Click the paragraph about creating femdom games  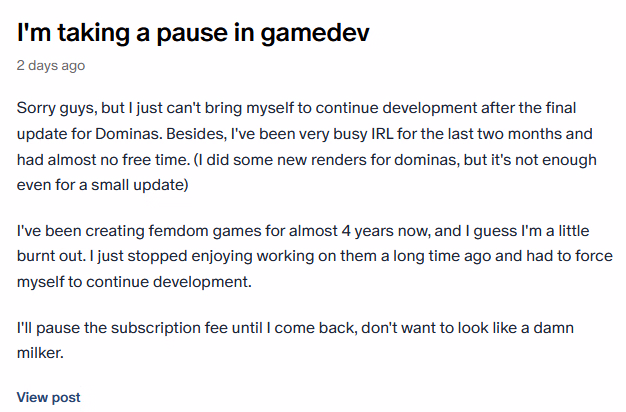coord(315,256)
